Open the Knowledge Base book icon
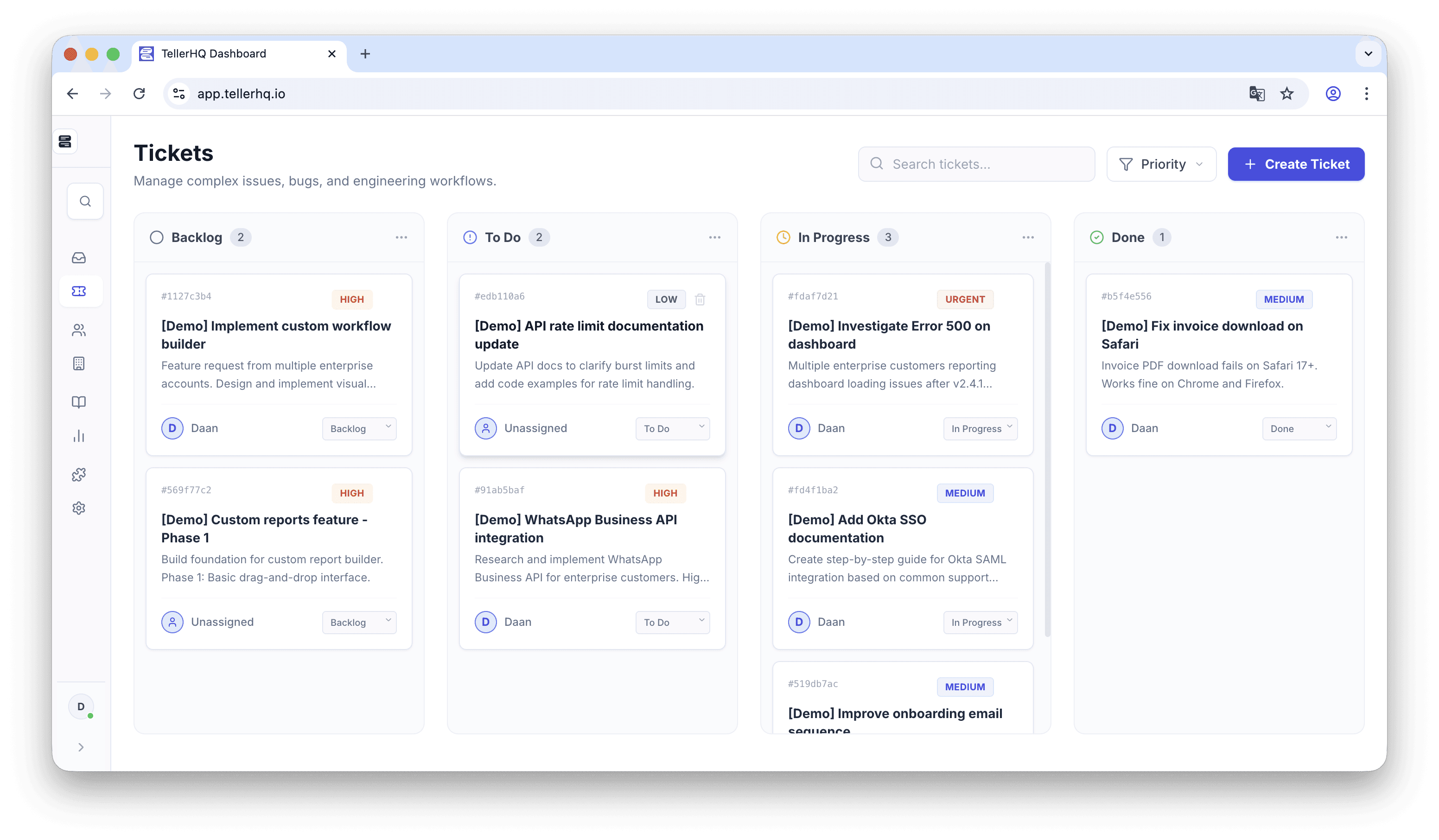Viewport: 1439px width, 840px height. [79, 402]
